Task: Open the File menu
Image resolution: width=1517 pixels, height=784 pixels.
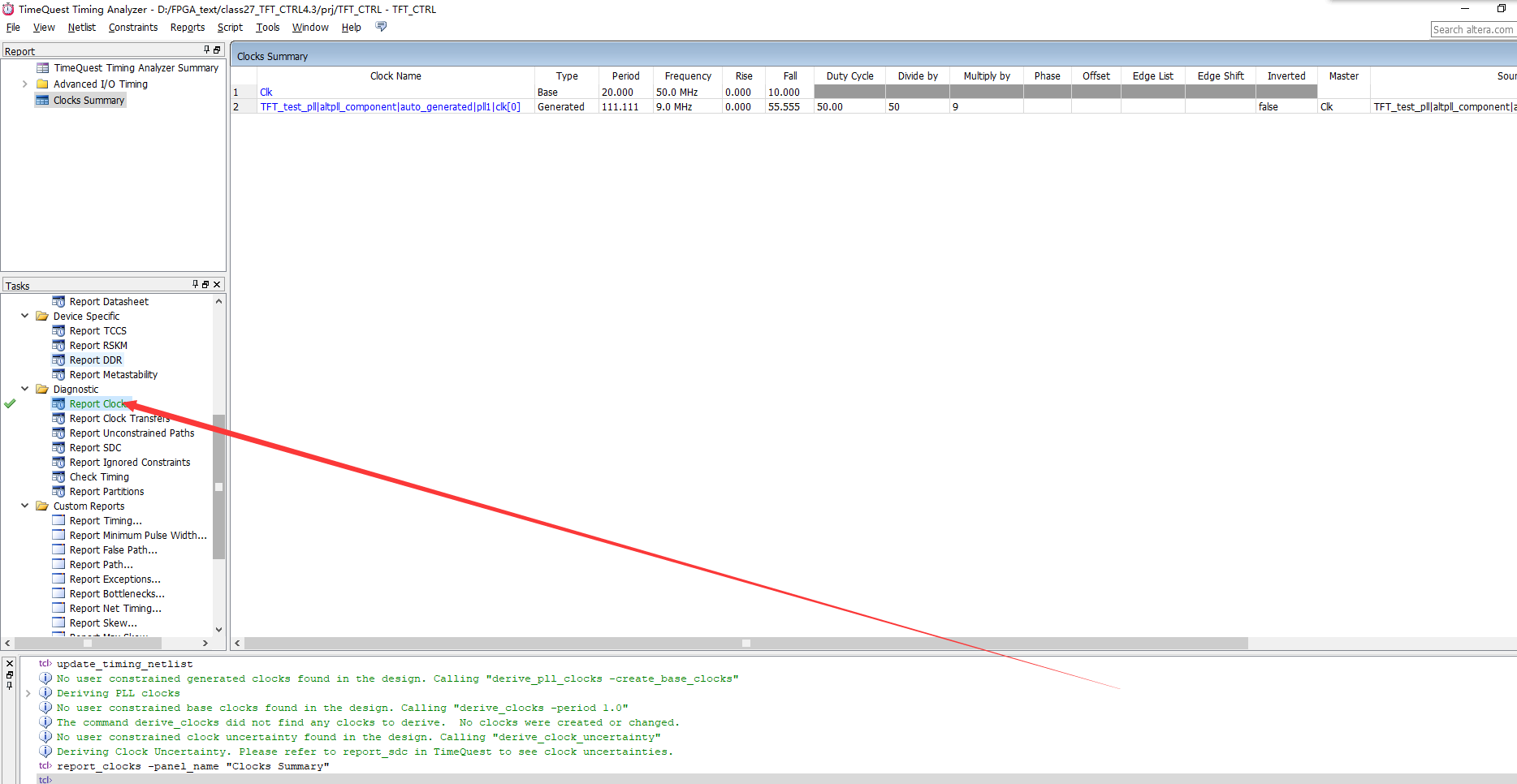Action: click(x=13, y=28)
